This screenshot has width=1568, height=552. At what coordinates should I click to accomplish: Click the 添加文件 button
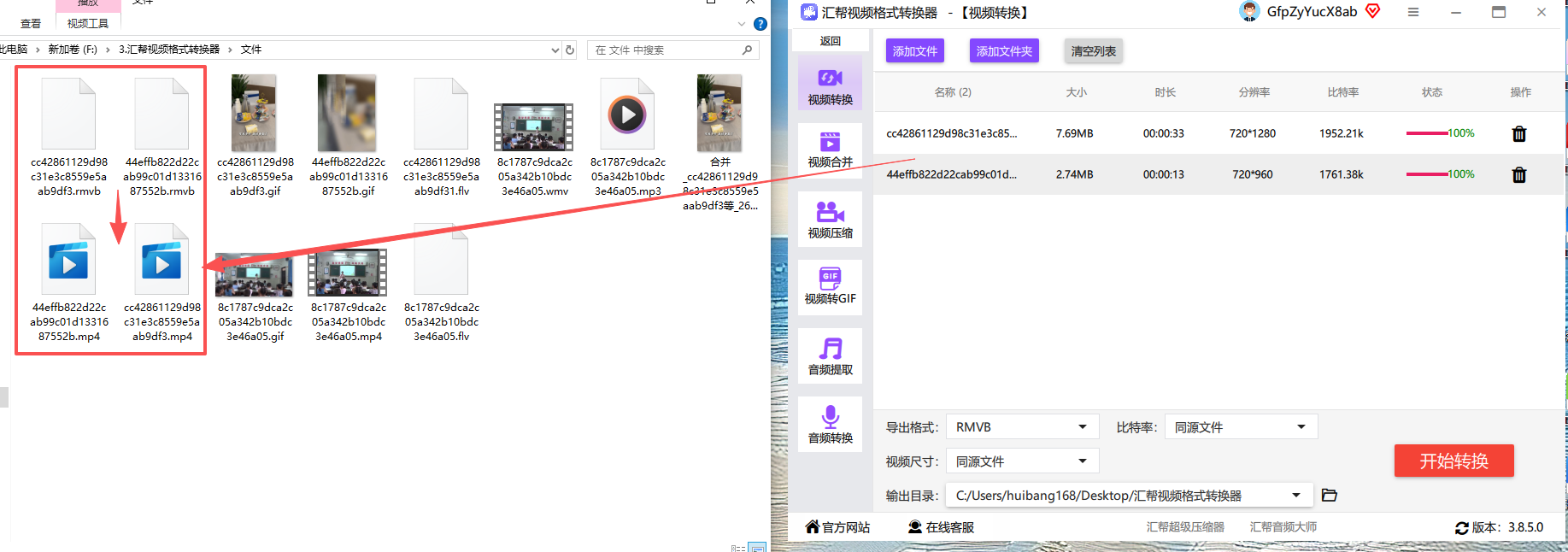pos(914,51)
